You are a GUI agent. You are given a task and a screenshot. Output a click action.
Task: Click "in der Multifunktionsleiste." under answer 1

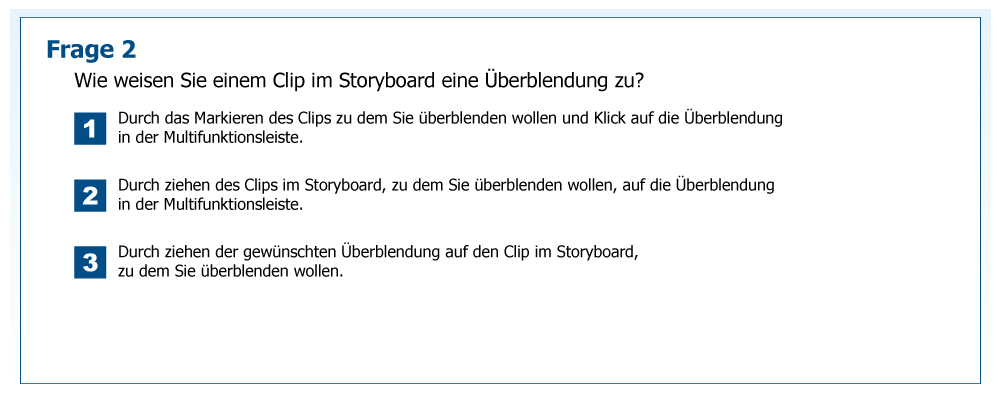210,138
